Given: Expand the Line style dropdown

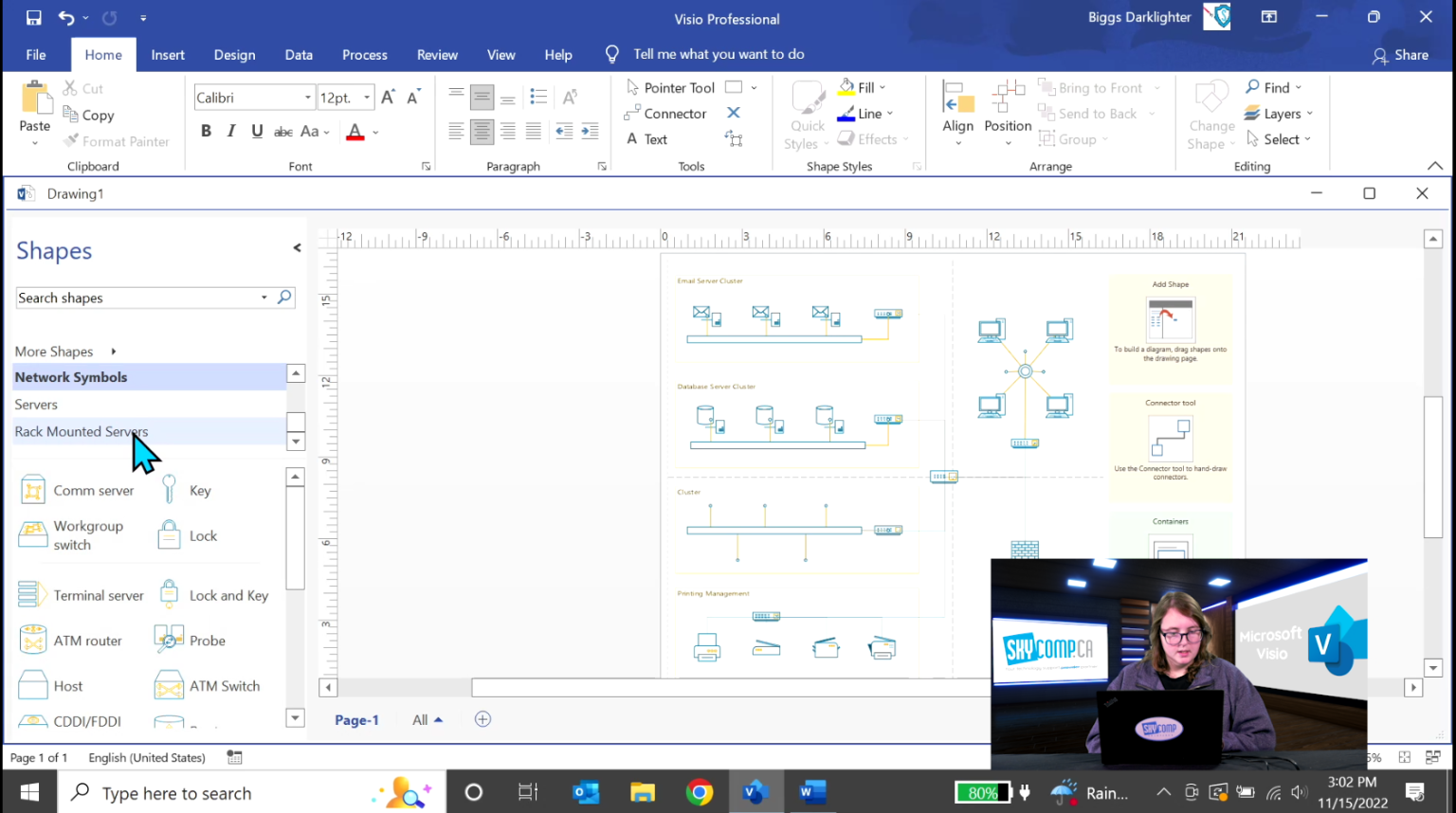Looking at the screenshot, I should 888,113.
